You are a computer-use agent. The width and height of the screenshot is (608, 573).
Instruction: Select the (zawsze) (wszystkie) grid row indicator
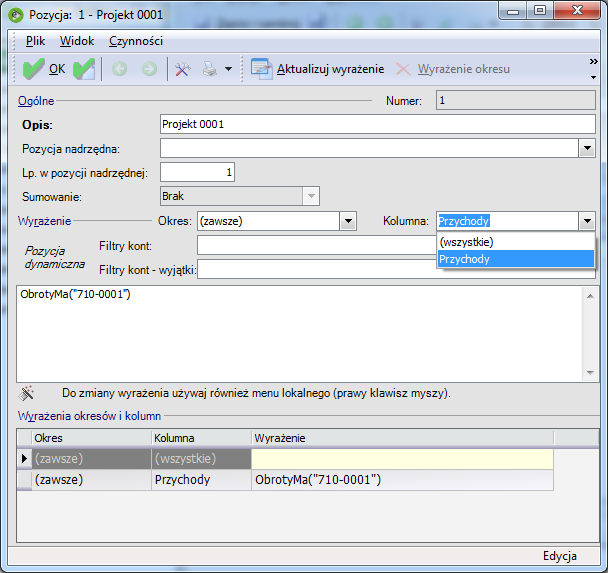point(24,459)
